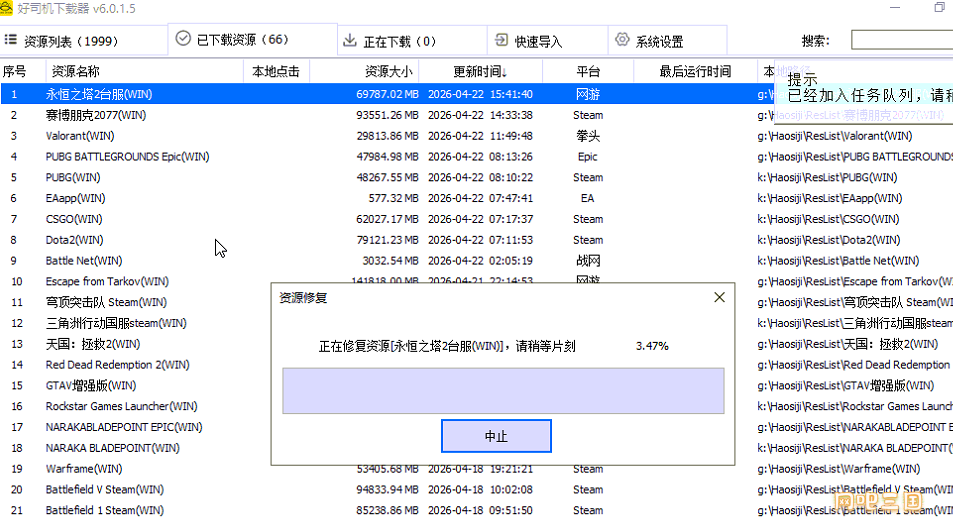The width and height of the screenshot is (953, 526).
Task: Sort by 平台 column header
Action: coord(588,72)
